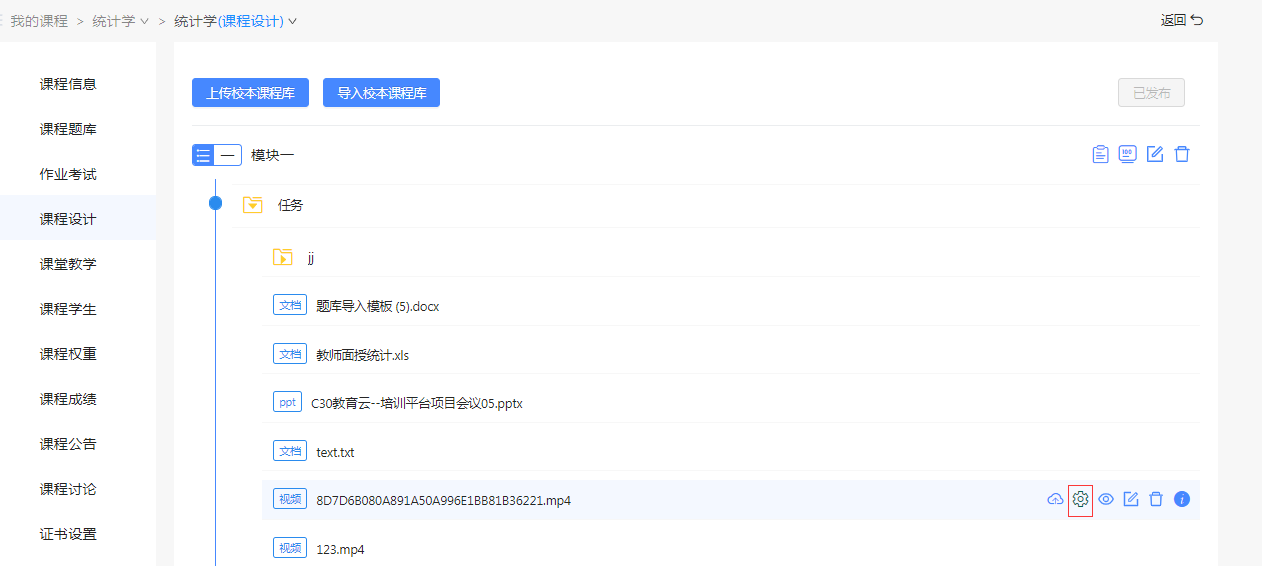Open file 8D7D6B080A891A50A996E1BB81B36221.mp4
Viewport: 1262px width, 566px height.
(443, 500)
